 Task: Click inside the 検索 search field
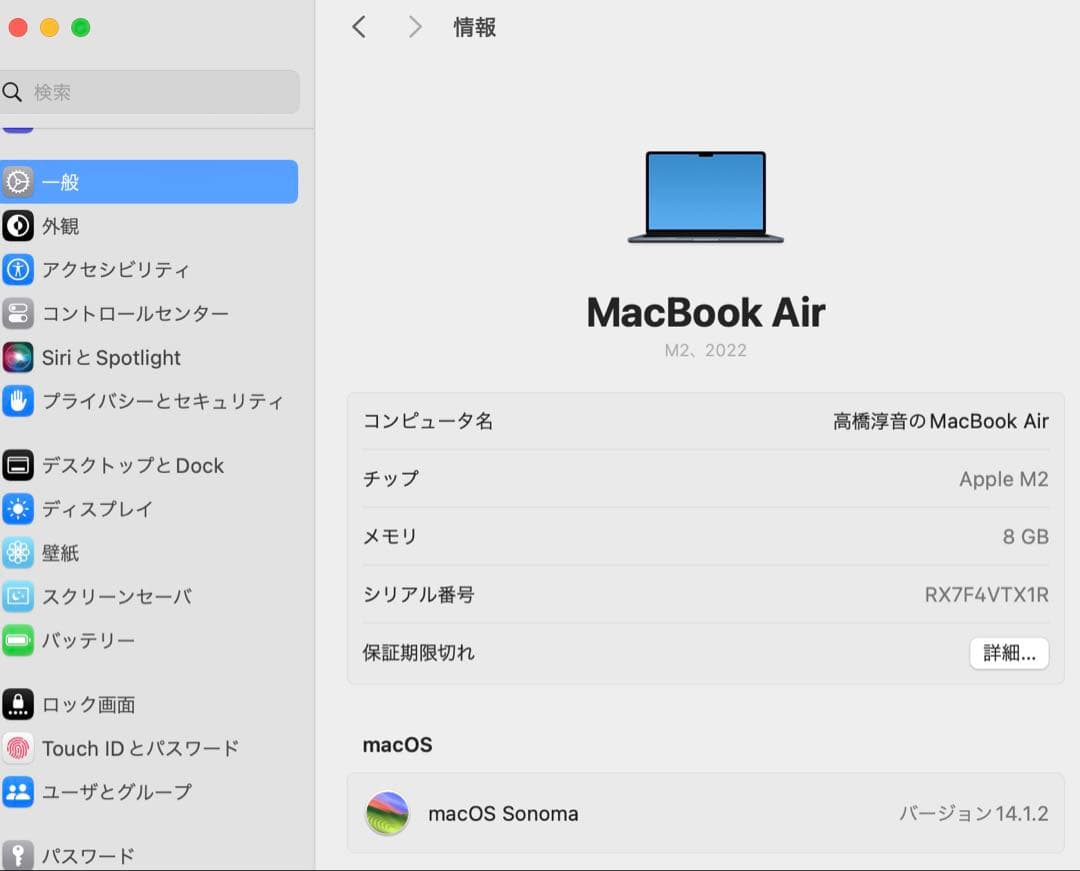coord(150,92)
